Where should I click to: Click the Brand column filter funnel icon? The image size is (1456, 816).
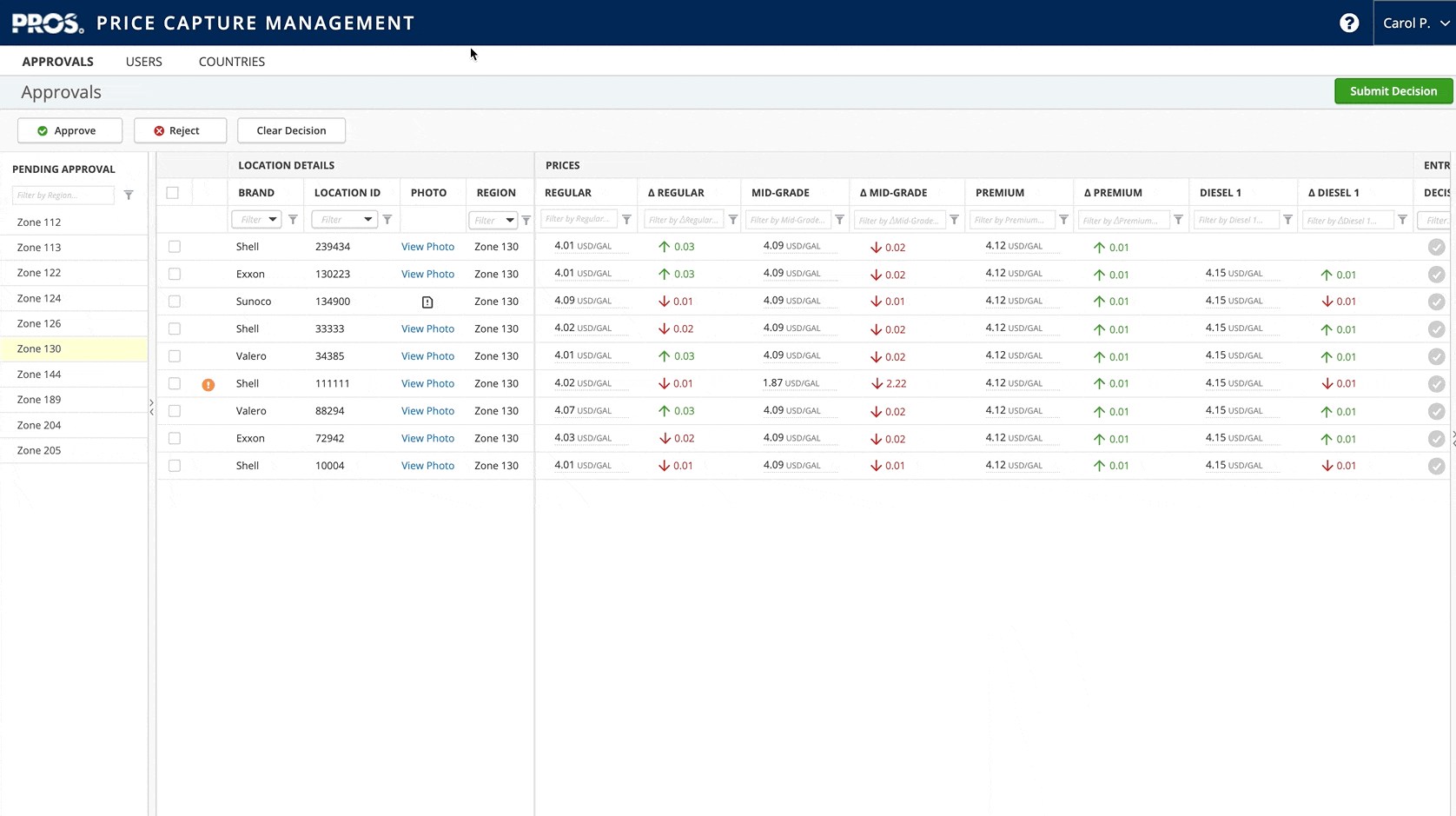293,220
